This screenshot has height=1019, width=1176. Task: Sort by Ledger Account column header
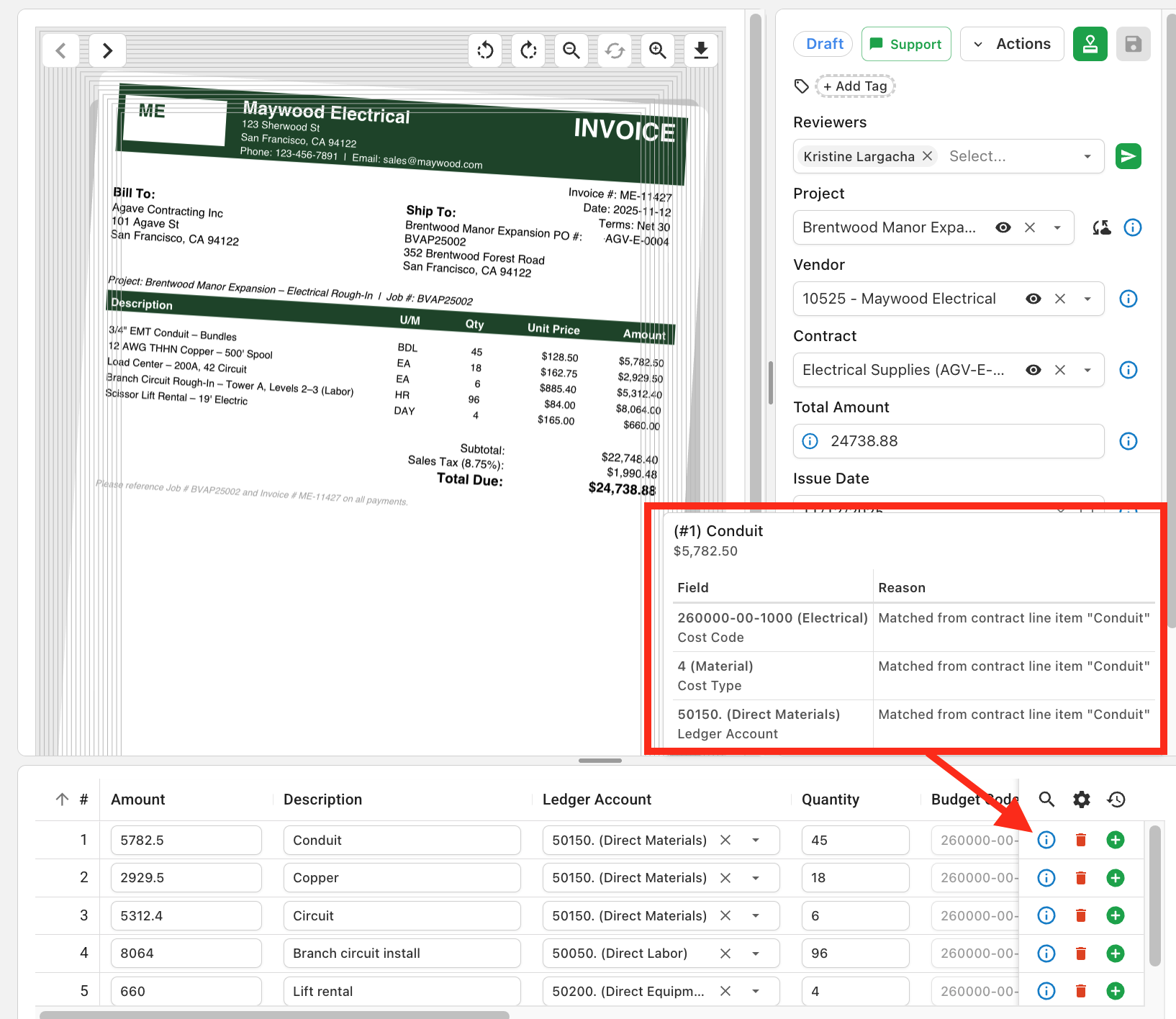(597, 800)
